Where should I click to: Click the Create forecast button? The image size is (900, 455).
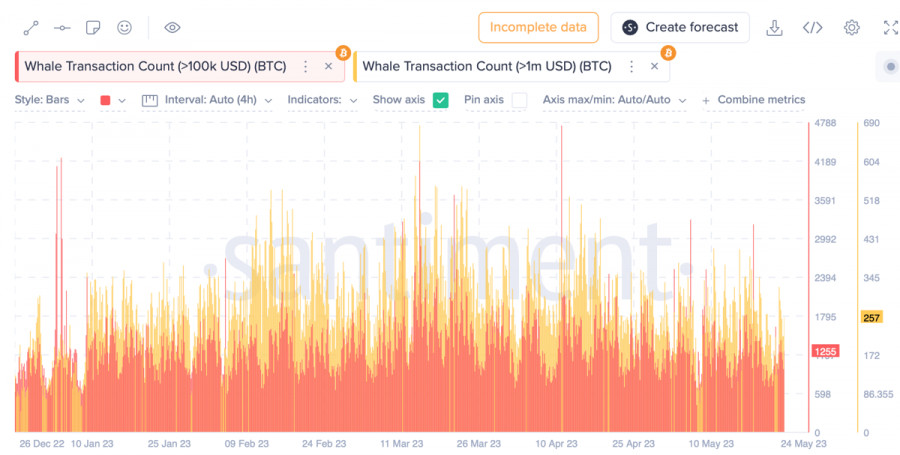pyautogui.click(x=680, y=28)
